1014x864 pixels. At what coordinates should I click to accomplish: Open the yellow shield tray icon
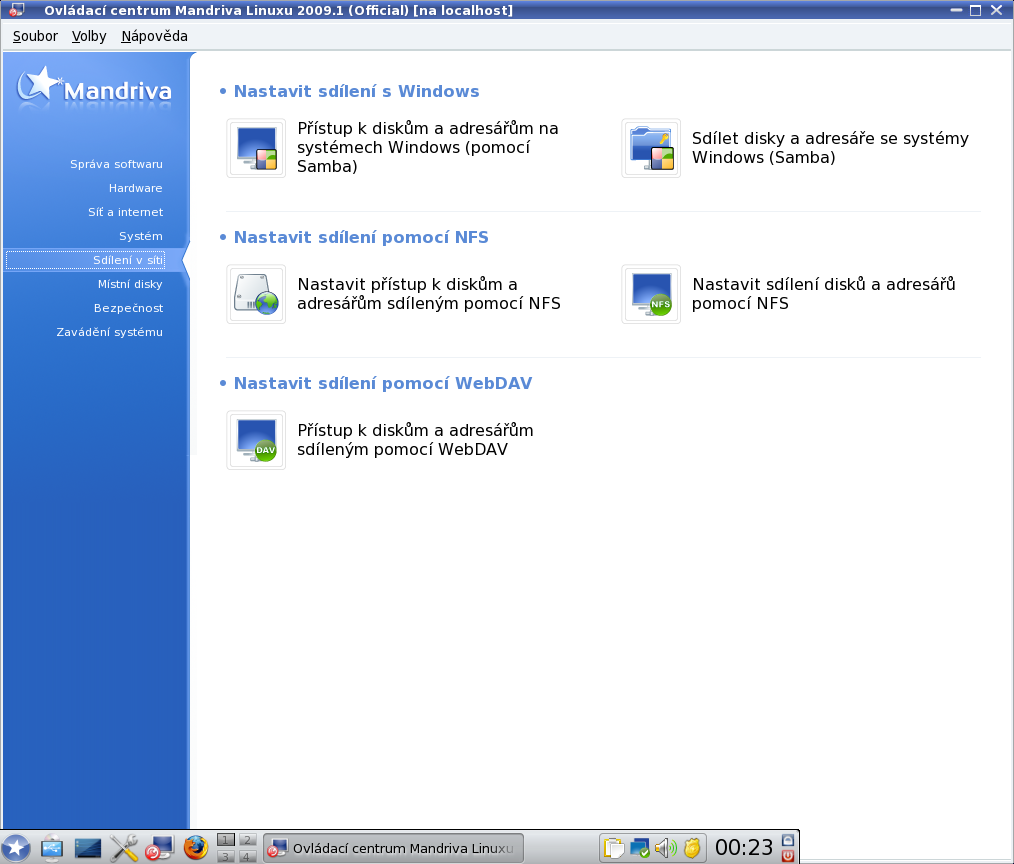coord(691,848)
